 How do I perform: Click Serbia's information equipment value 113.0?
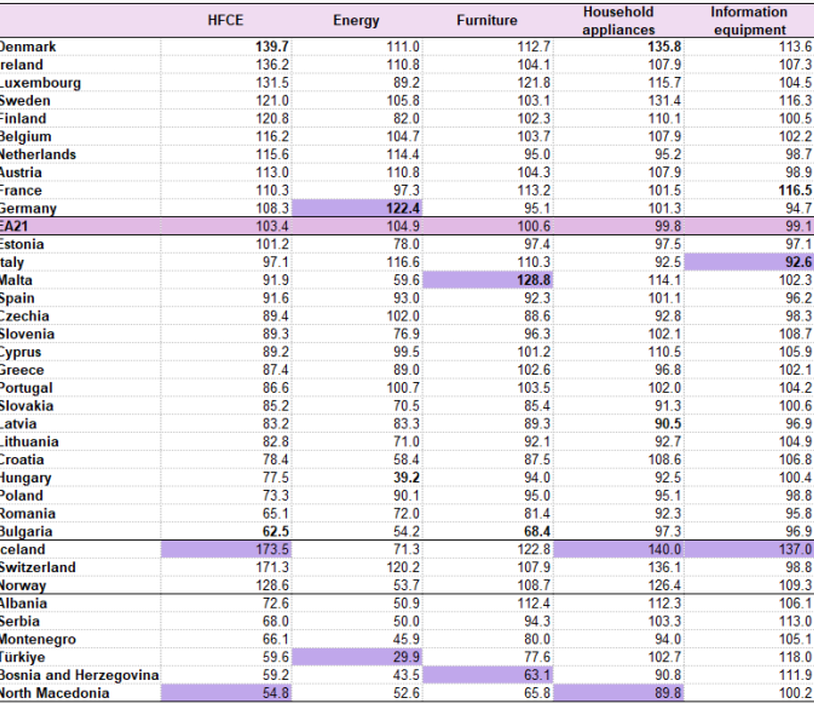tap(795, 621)
